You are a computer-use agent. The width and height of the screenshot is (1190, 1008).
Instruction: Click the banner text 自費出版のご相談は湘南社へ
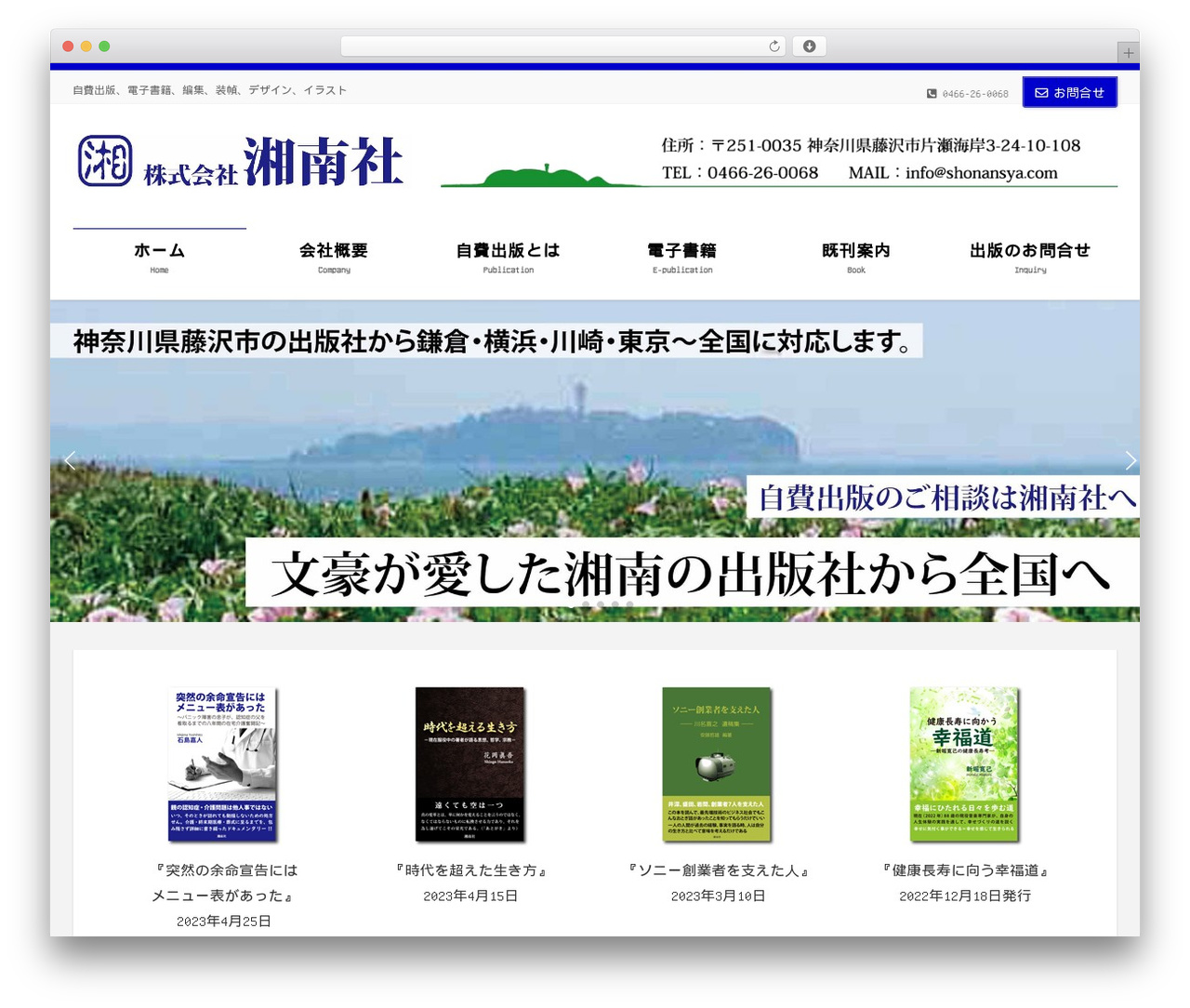click(946, 497)
